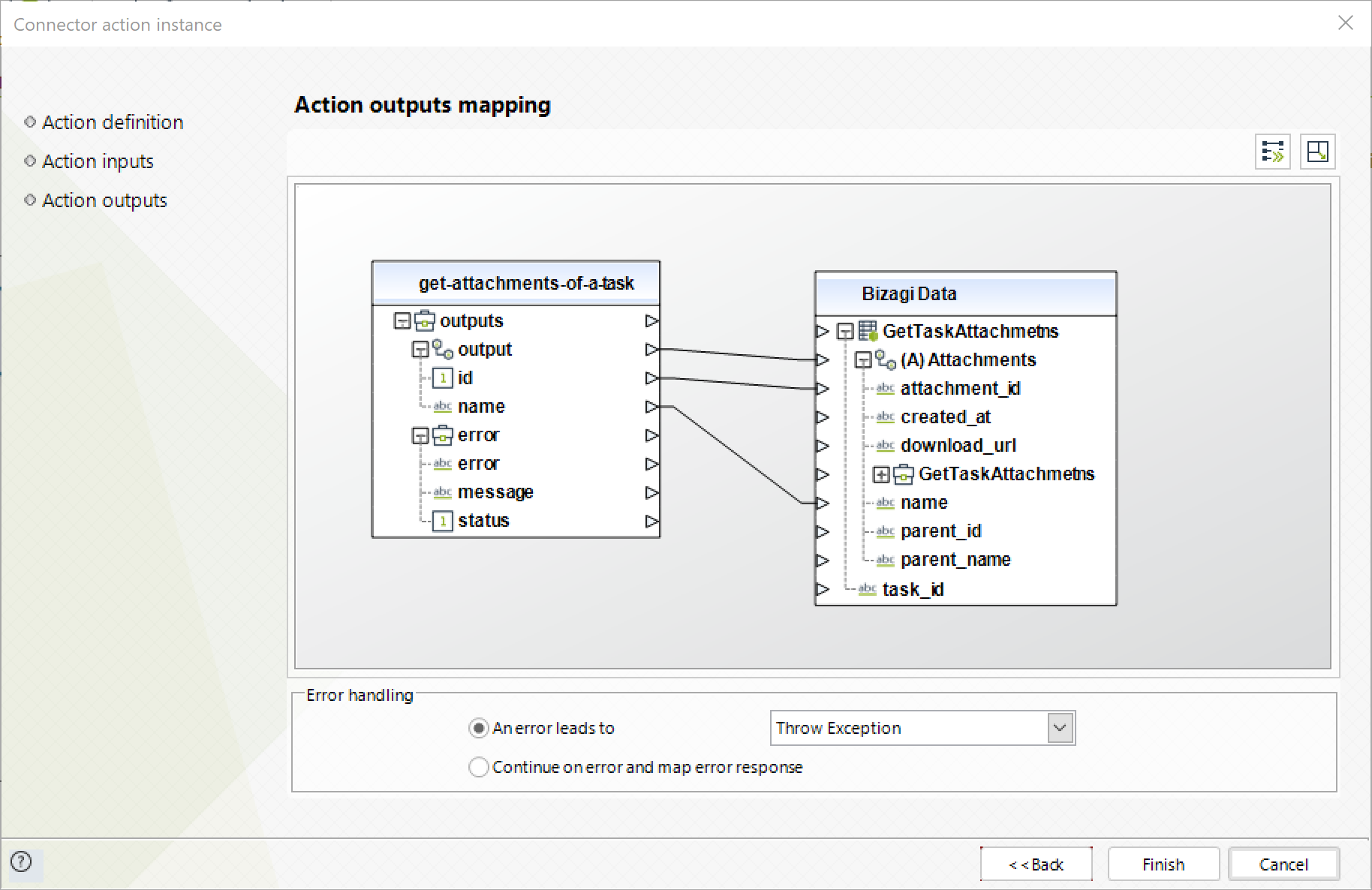Select the 'task_id' Bizagi attribute

(913, 589)
